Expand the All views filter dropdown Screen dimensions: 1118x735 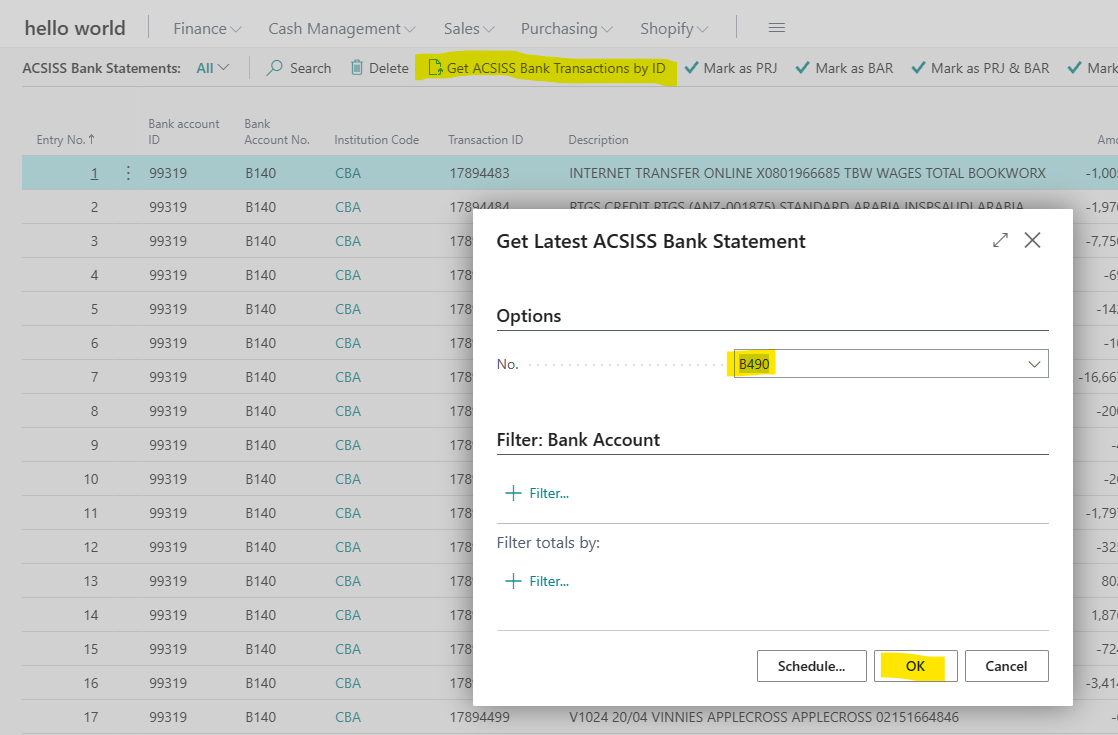coord(213,68)
